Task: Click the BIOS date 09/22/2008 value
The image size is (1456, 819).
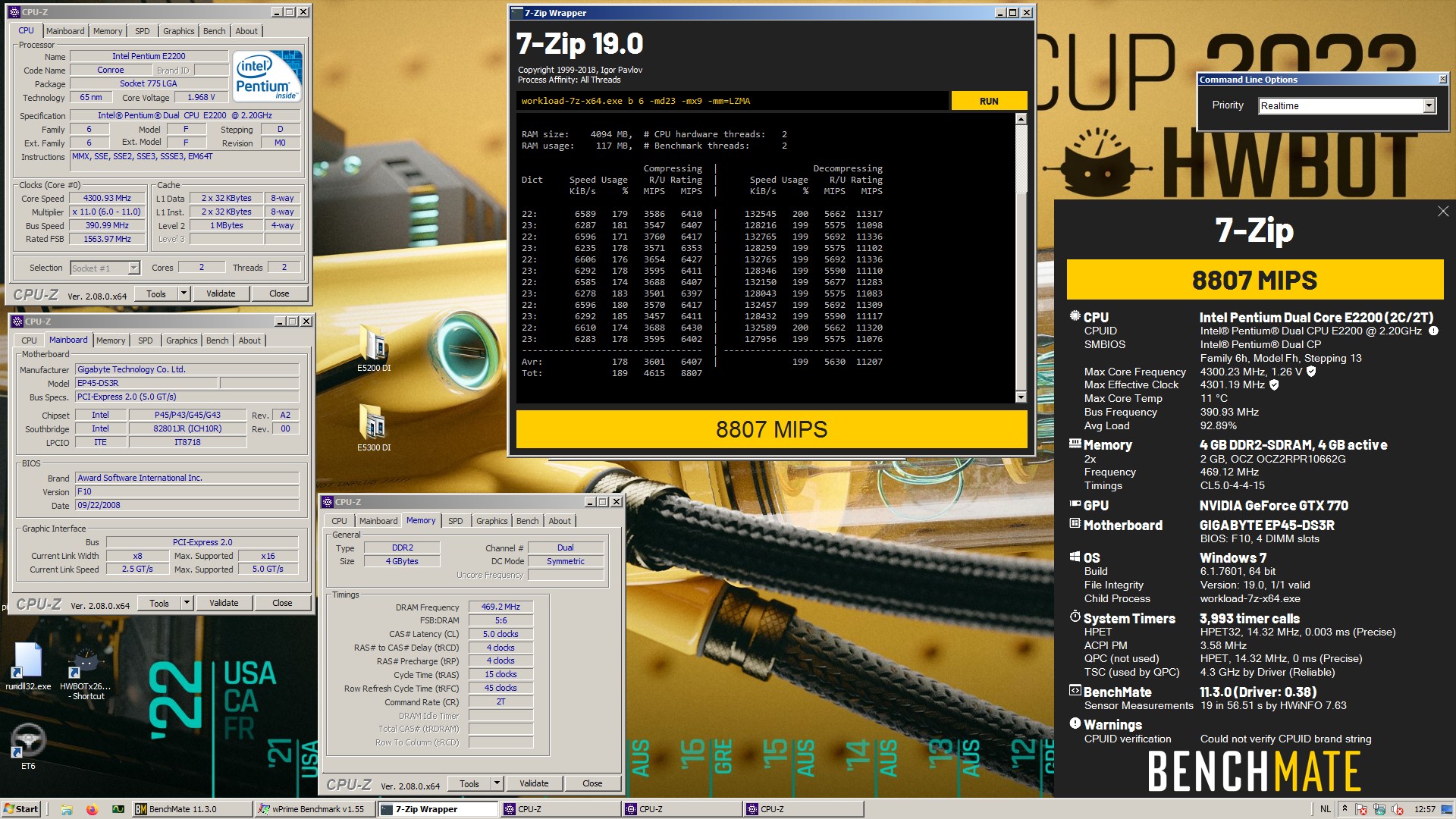Action: [x=187, y=505]
